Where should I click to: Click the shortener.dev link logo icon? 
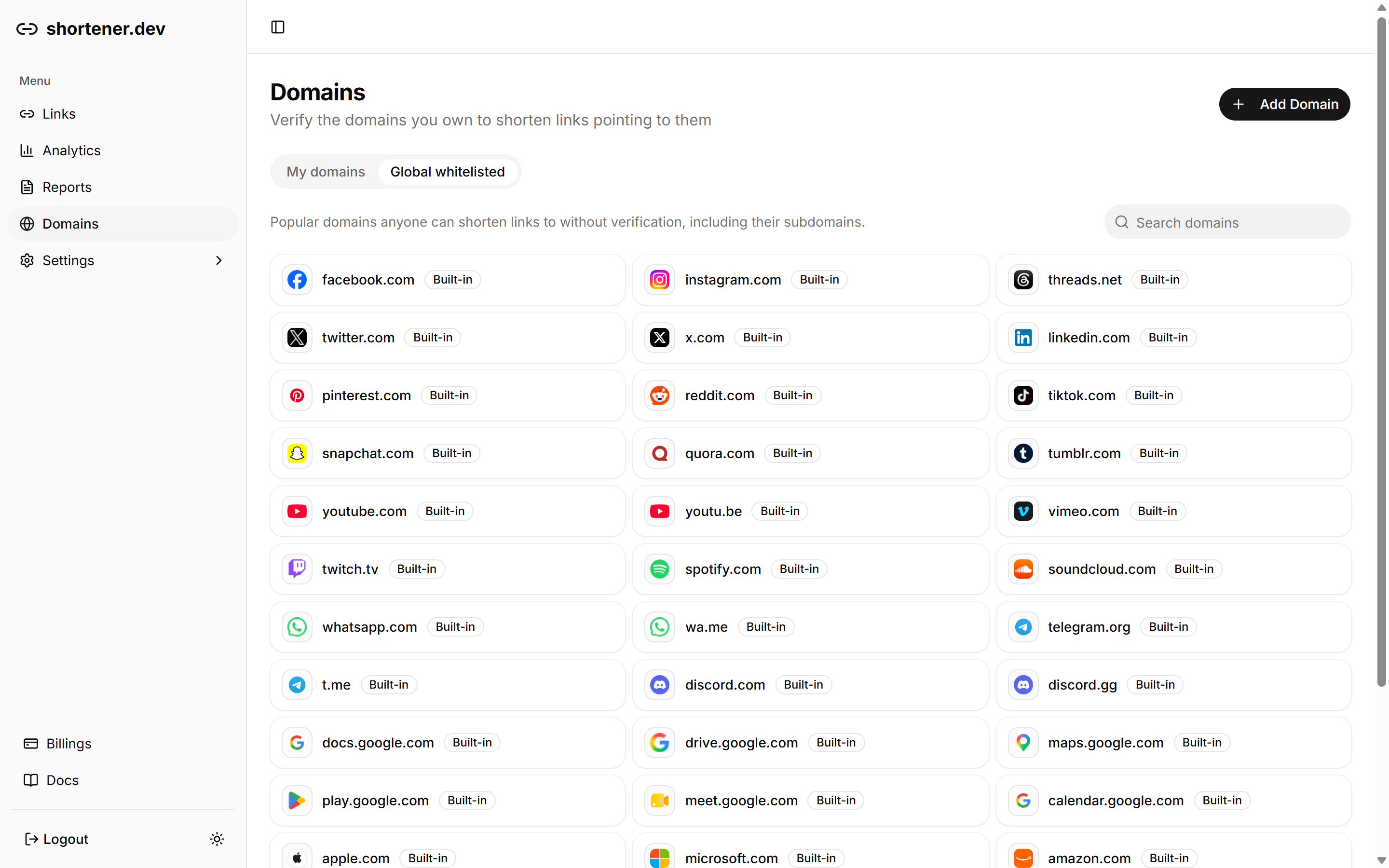[27, 29]
